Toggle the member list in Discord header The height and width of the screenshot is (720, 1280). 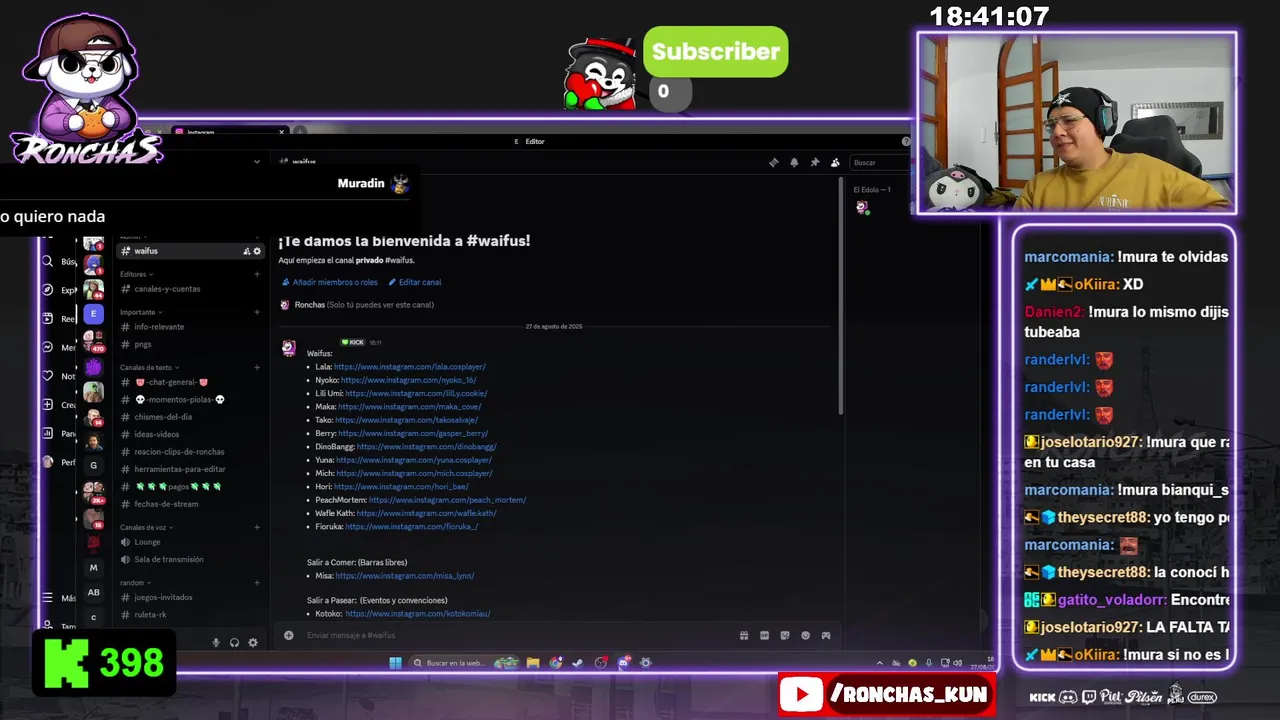click(835, 162)
